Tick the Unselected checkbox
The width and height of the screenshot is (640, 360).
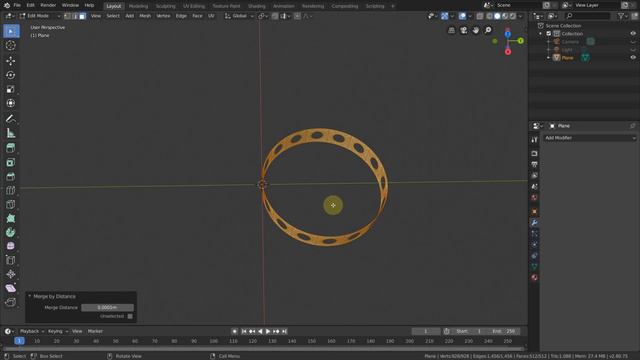130,316
